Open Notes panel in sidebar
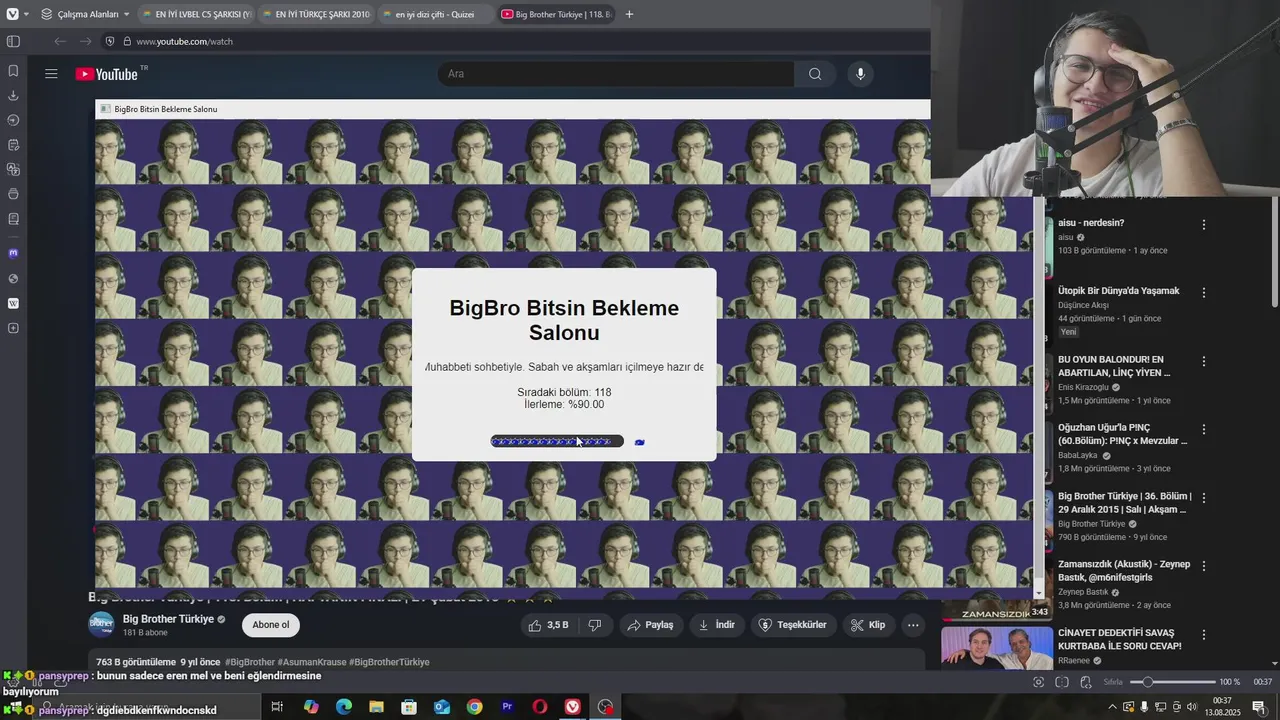This screenshot has height=720, width=1280. point(13,145)
